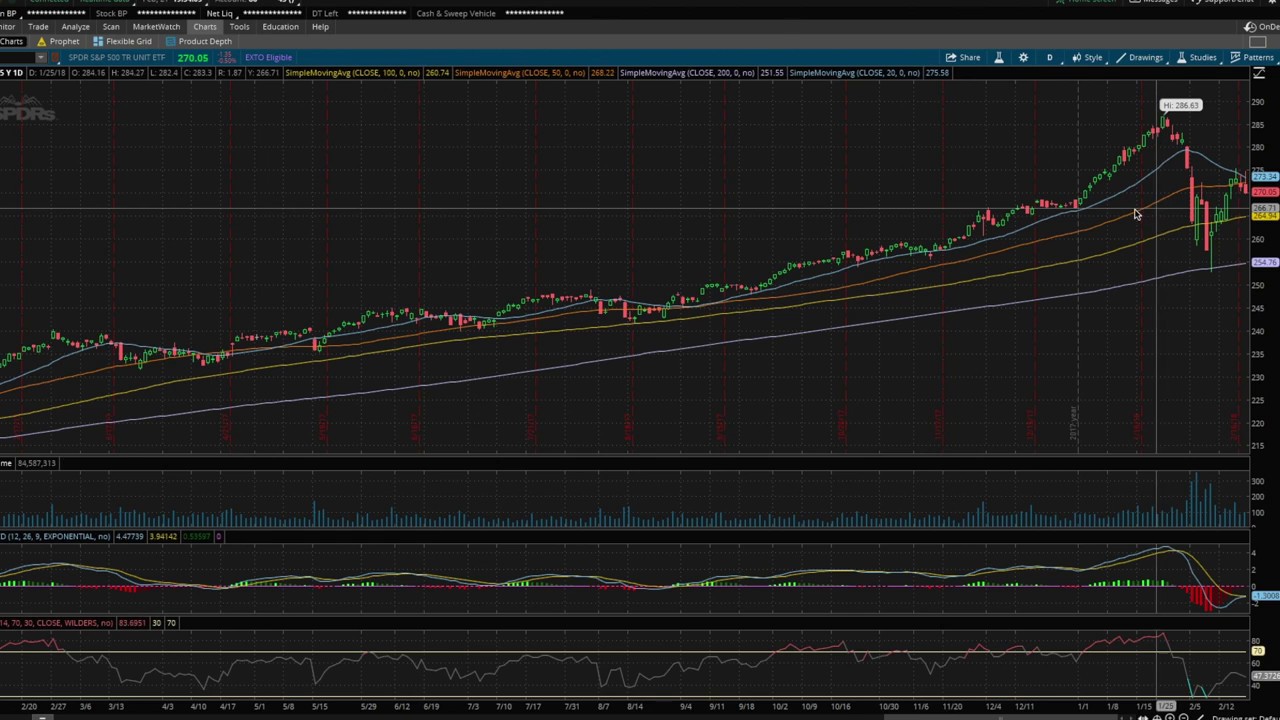
Task: Open the Patterns dropdown menu
Action: [1252, 57]
